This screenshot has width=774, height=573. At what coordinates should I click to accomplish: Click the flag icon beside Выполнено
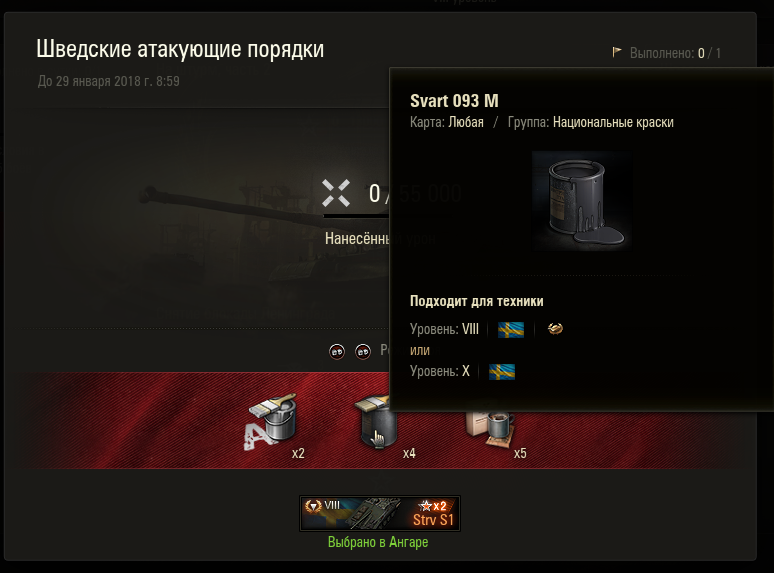click(617, 52)
